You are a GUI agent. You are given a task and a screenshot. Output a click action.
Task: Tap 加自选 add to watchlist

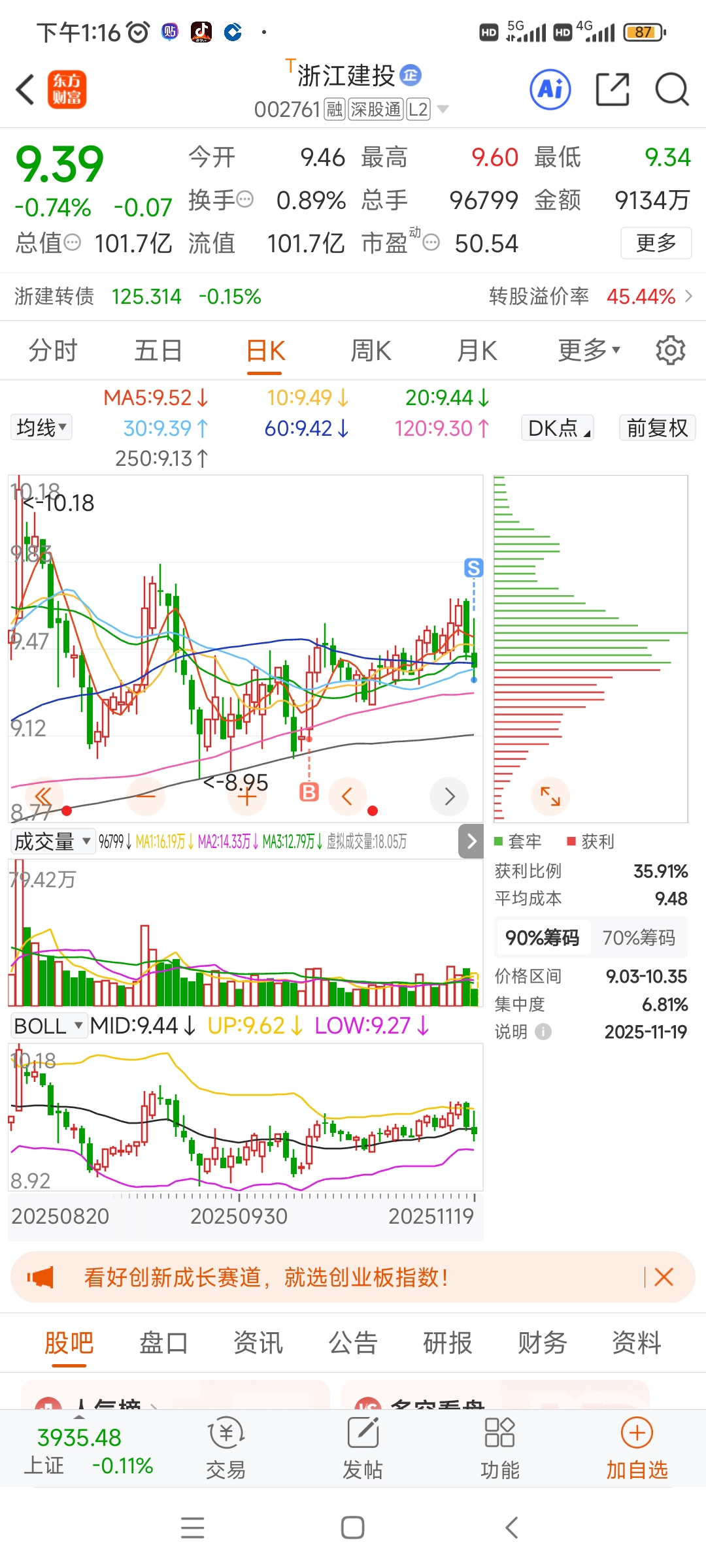click(x=637, y=1448)
